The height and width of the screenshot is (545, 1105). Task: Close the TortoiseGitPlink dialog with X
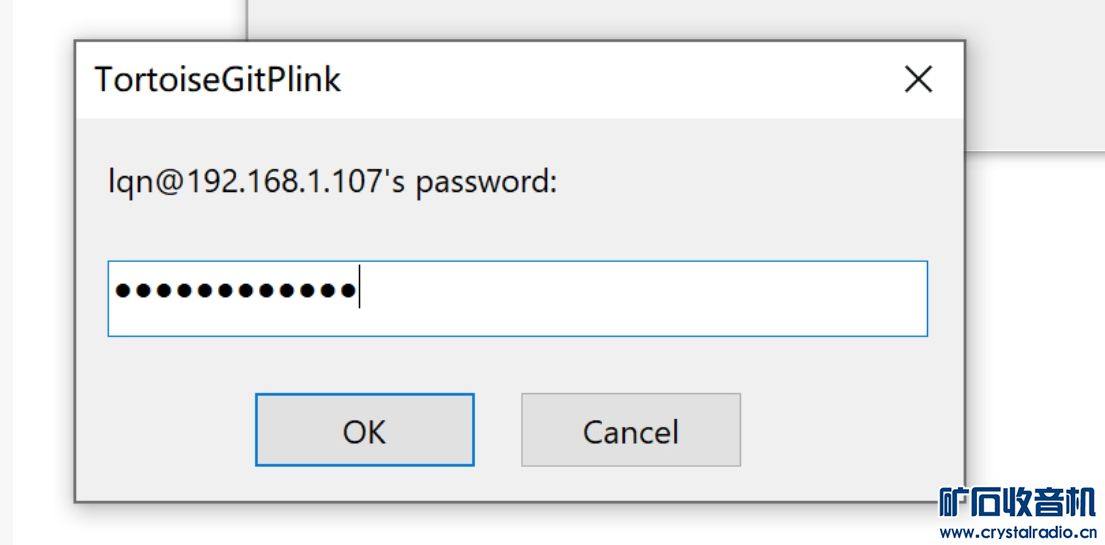coord(918,80)
